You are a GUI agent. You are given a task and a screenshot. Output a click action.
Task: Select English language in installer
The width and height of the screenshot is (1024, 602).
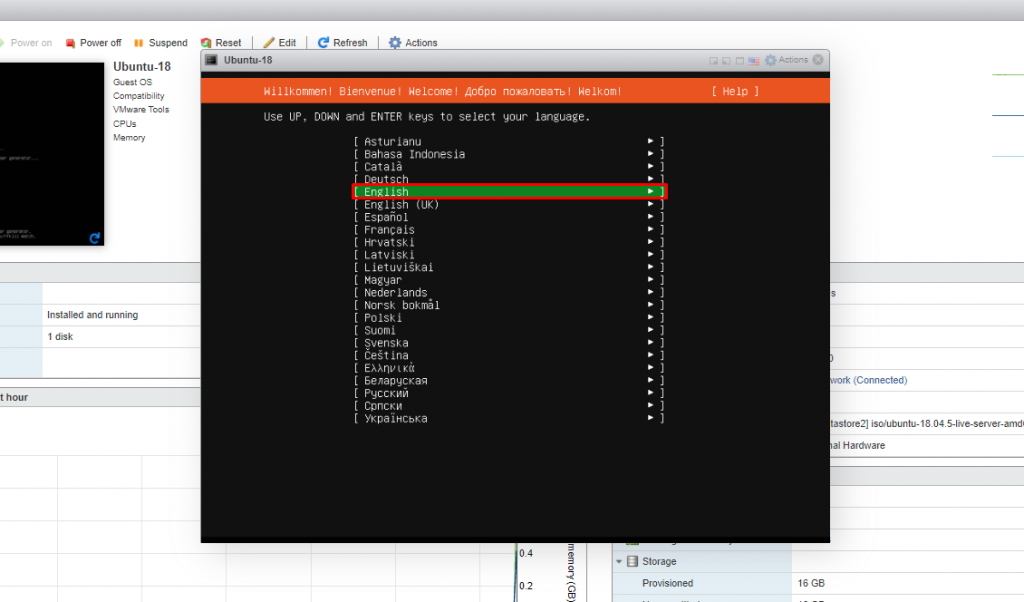point(509,192)
